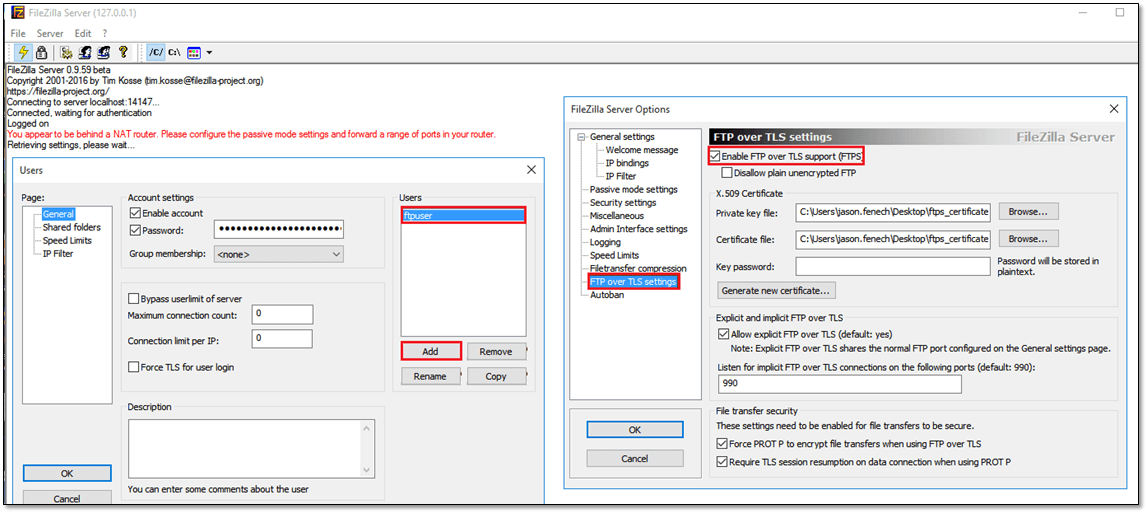Click Generate new certificate button
Viewport: 1148px width, 514px height.
point(777,291)
